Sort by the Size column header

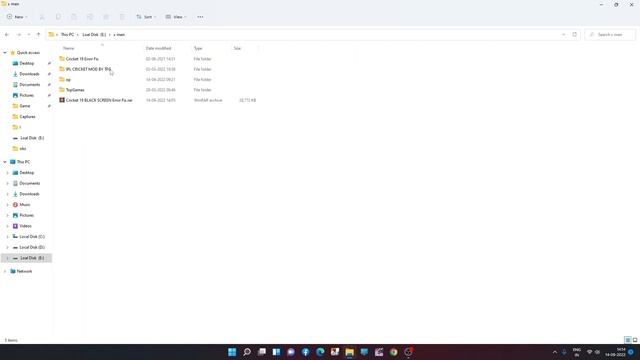tap(237, 48)
